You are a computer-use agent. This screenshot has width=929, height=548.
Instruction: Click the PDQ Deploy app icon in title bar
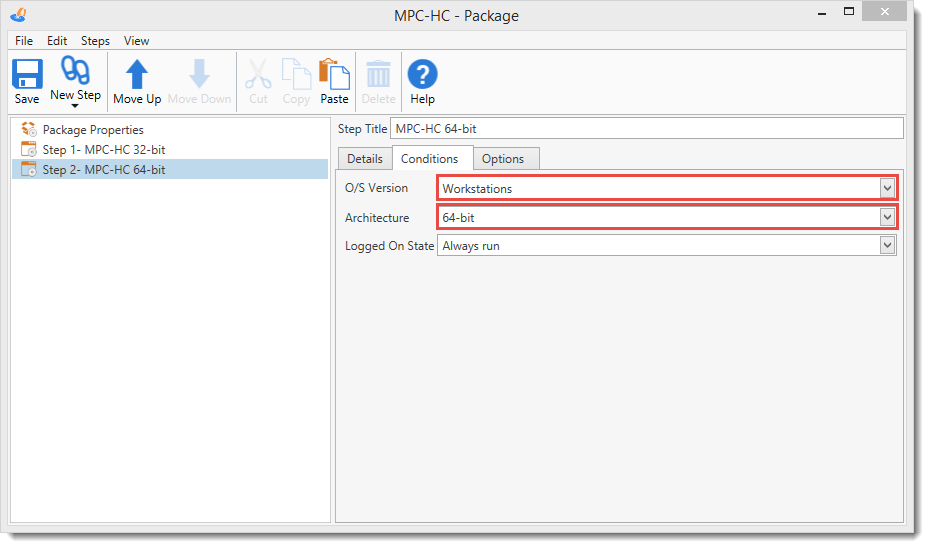(18, 14)
